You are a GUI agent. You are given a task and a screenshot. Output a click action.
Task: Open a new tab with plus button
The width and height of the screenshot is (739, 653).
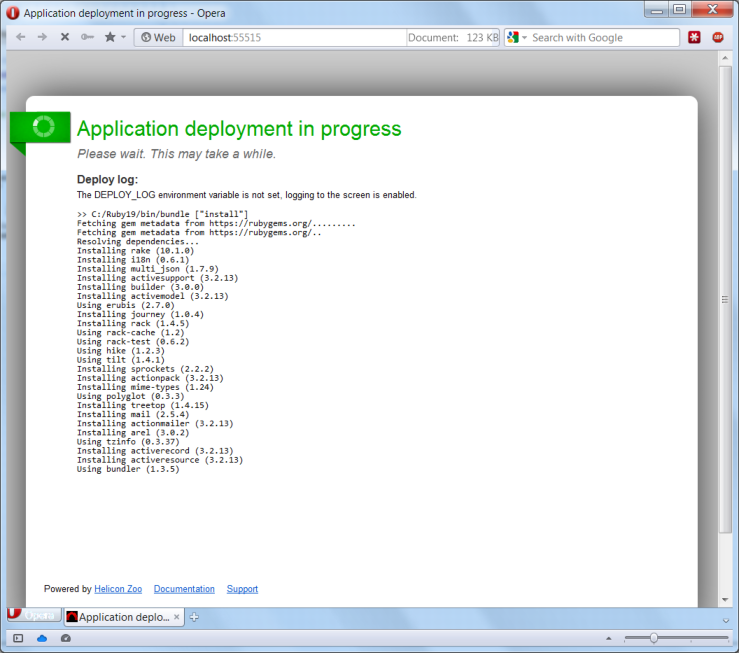pos(194,617)
